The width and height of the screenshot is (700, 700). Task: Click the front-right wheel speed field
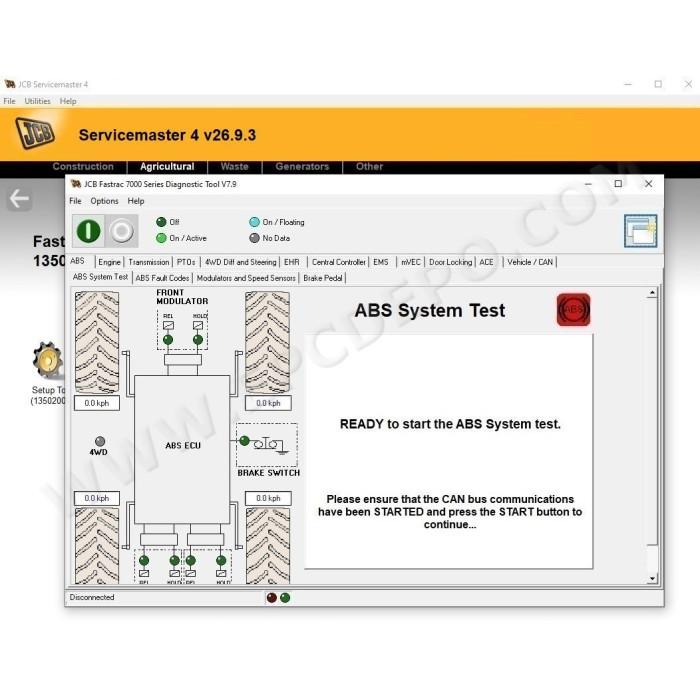click(268, 403)
